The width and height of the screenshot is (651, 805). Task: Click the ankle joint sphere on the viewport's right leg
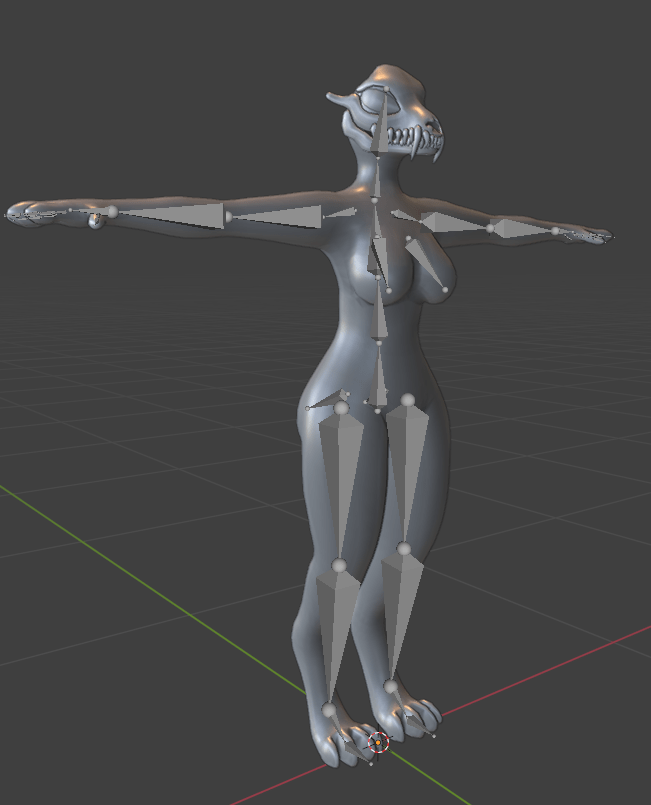390,687
